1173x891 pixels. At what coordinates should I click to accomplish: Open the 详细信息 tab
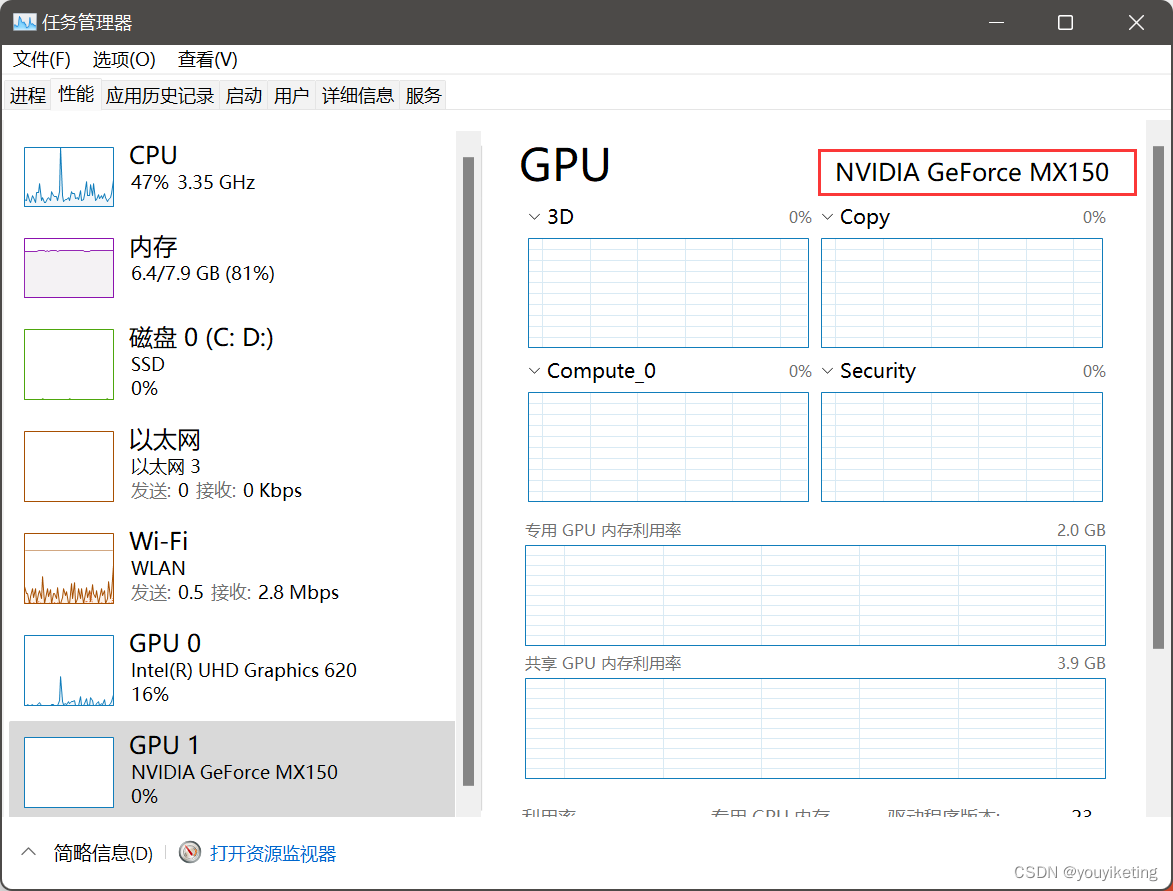pos(358,95)
